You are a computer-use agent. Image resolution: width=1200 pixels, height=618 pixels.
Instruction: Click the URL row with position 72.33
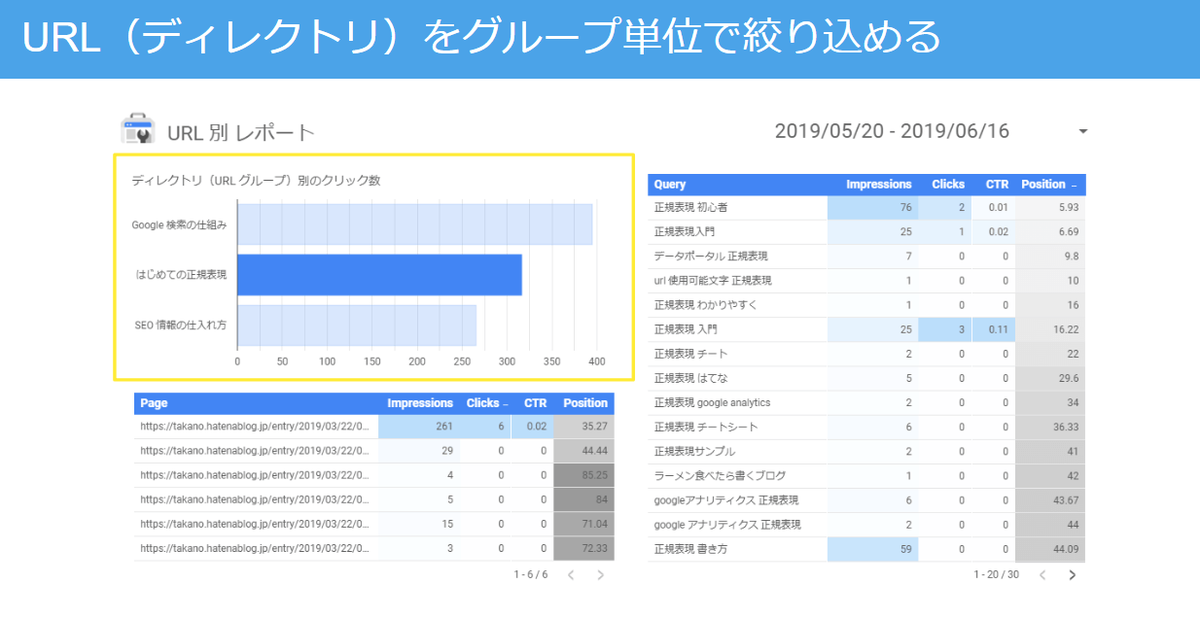[x=374, y=548]
